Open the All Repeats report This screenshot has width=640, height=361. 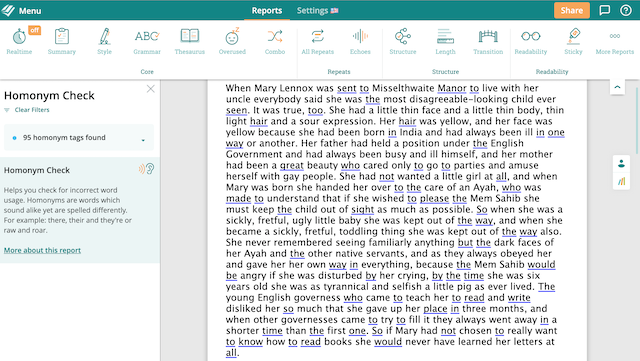pyautogui.click(x=318, y=41)
